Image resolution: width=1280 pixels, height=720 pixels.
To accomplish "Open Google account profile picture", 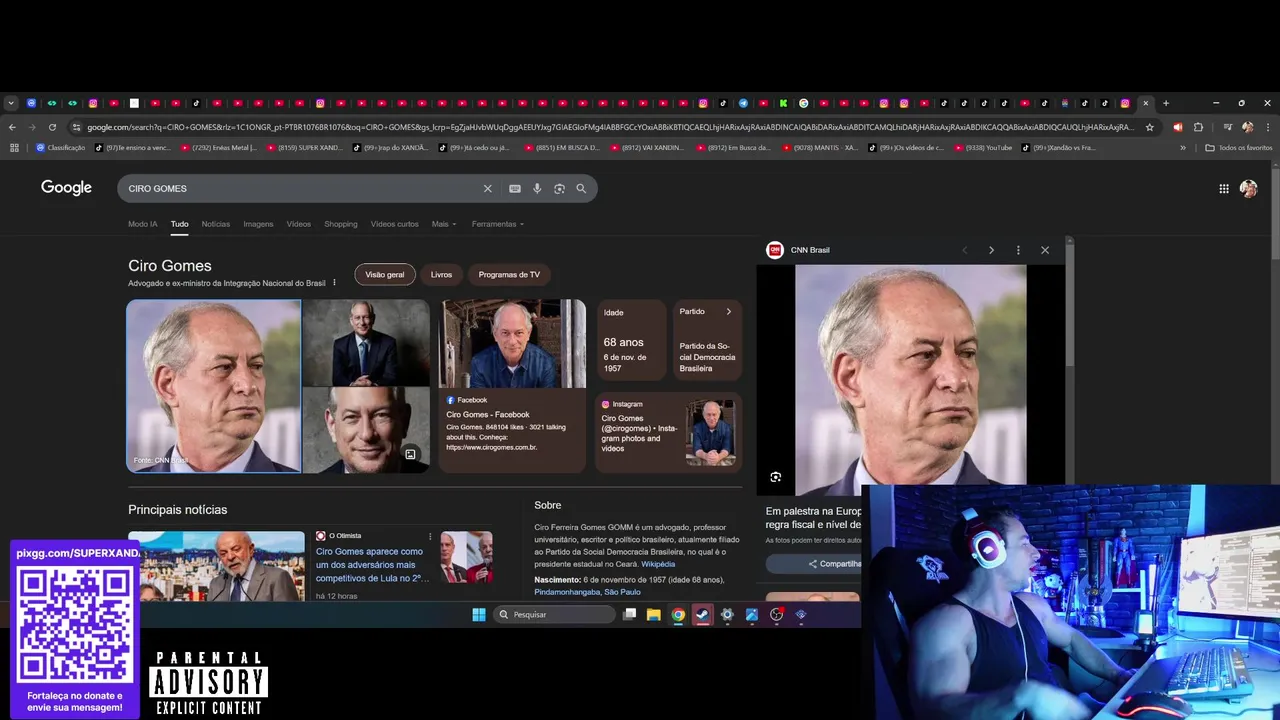I will pos(1249,188).
